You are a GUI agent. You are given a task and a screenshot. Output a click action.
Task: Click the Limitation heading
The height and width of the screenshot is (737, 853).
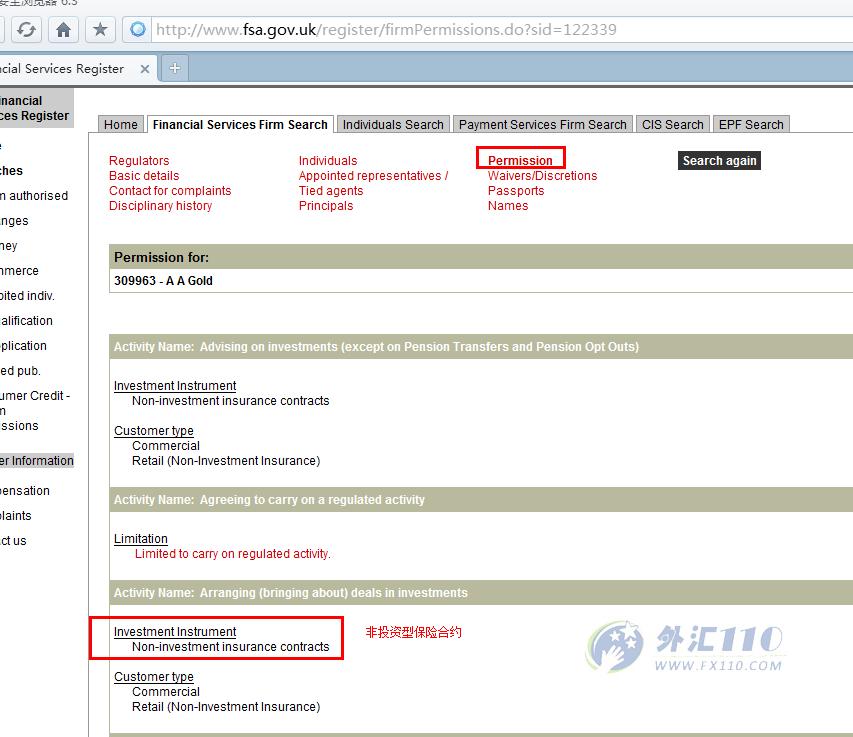pyautogui.click(x=140, y=538)
